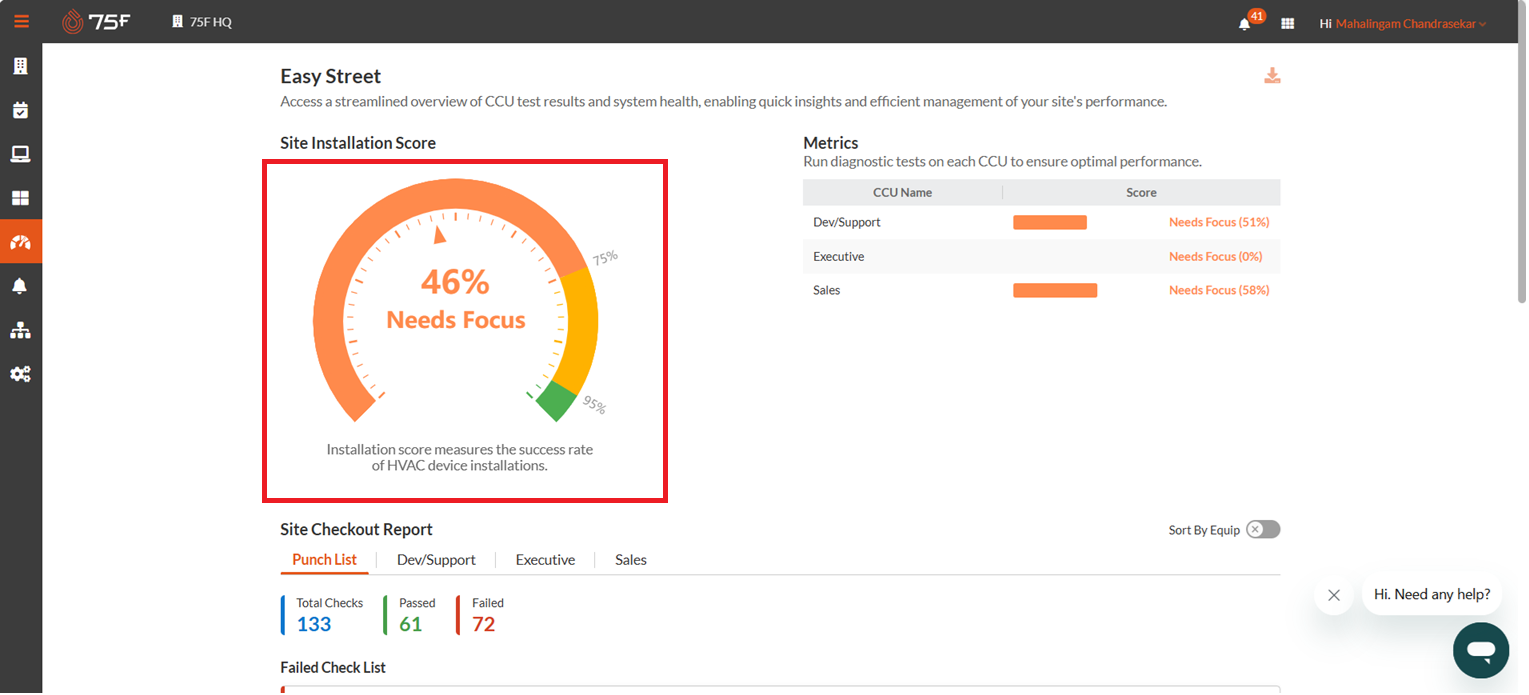Switch to the Dev/Support tab

click(436, 560)
